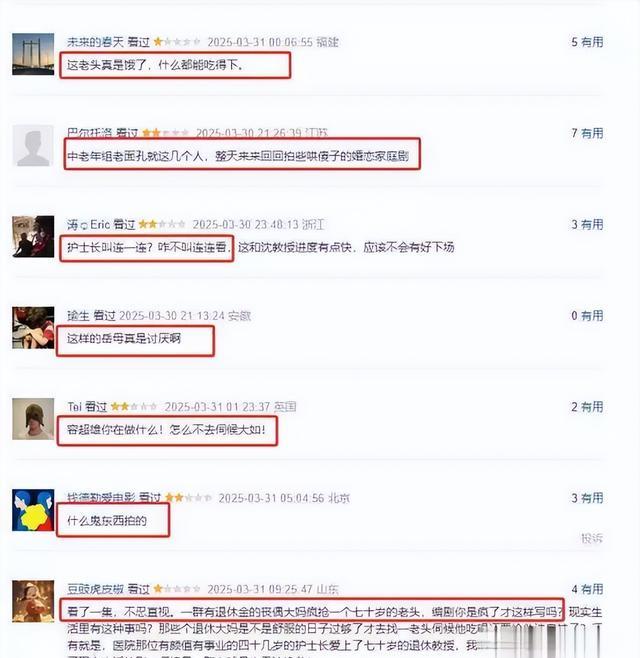This screenshot has height=658, width=640.
Task: Open the blue and yellow avatar icon
Action: point(33,510)
